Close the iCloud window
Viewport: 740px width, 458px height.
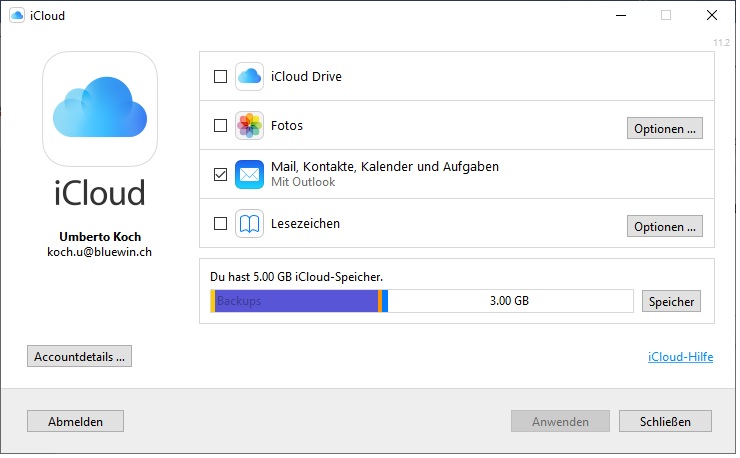pyautogui.click(x=712, y=15)
